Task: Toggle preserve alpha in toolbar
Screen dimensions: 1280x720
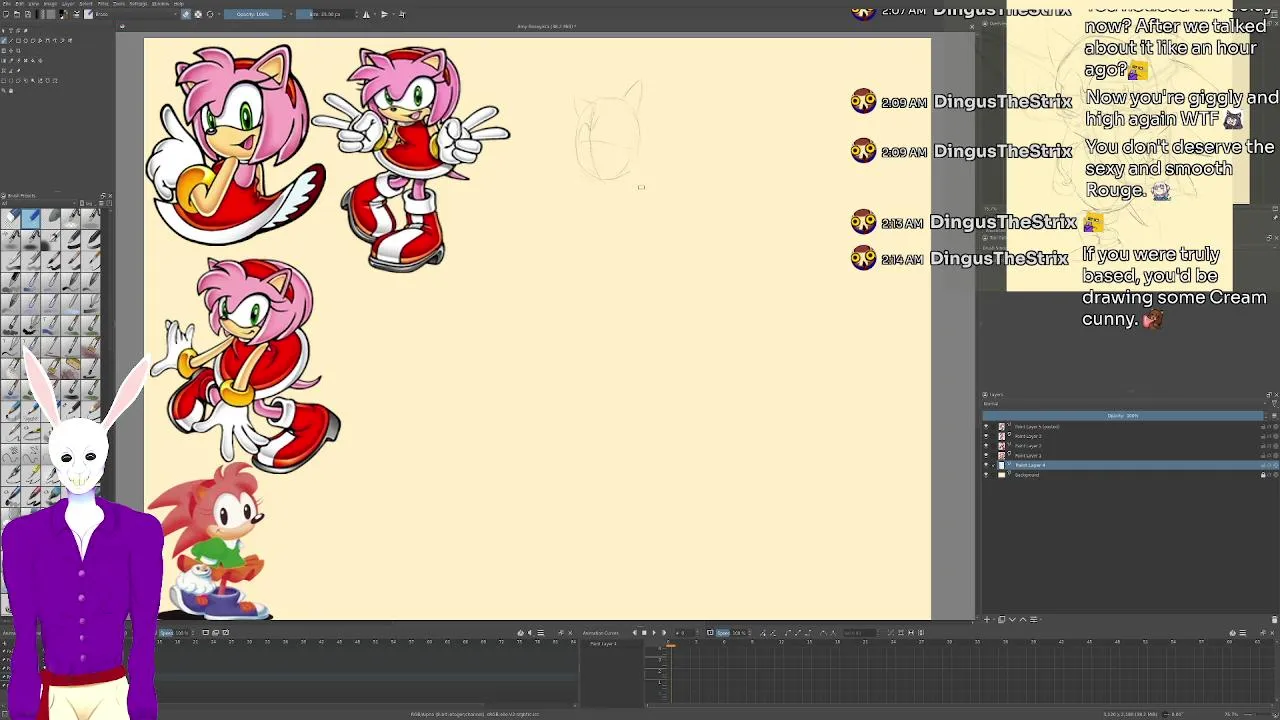Action: (x=198, y=14)
